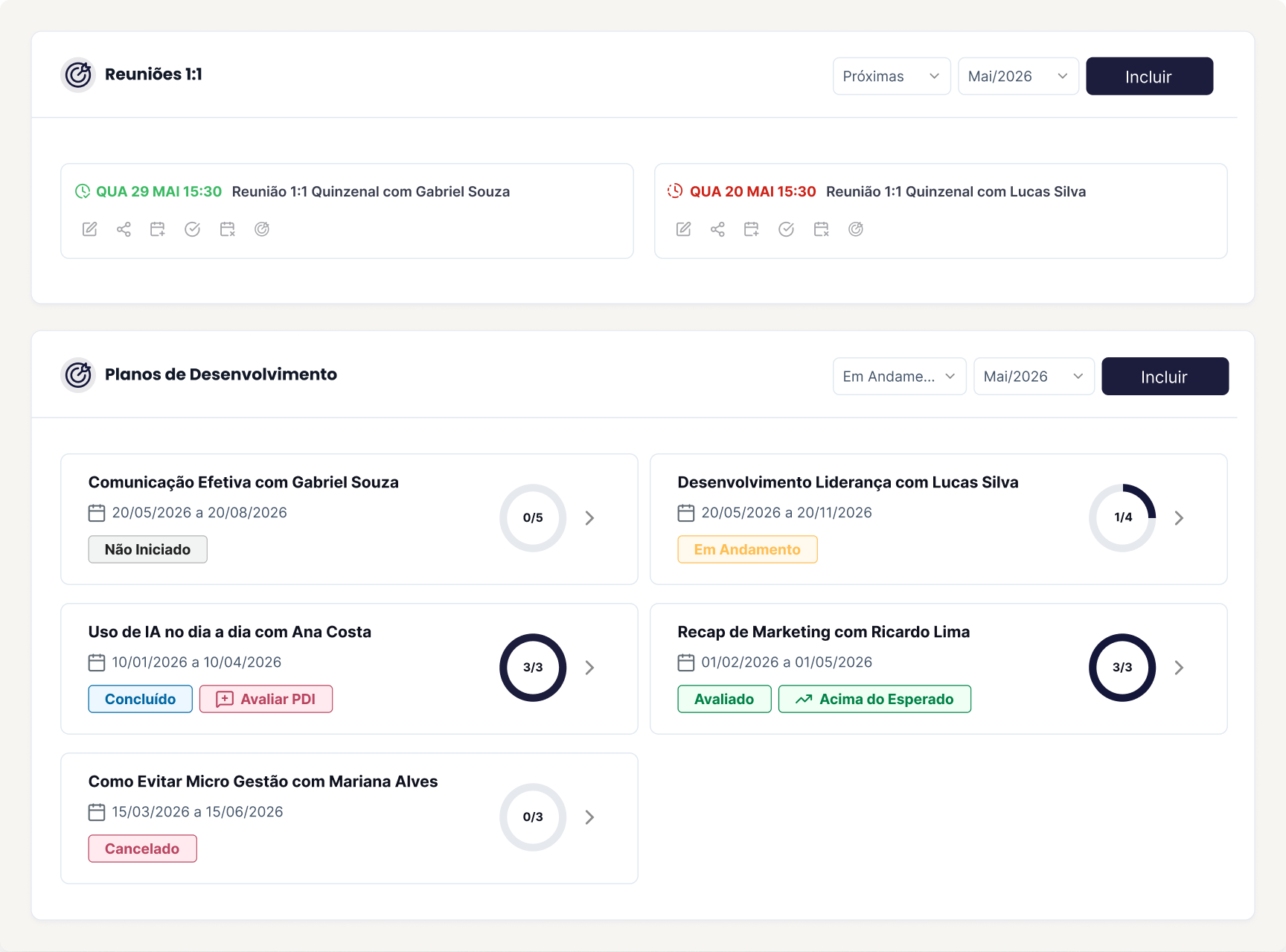The height and width of the screenshot is (952, 1286).
Task: Click edit icon for Lucas Silva meeting
Action: [683, 229]
